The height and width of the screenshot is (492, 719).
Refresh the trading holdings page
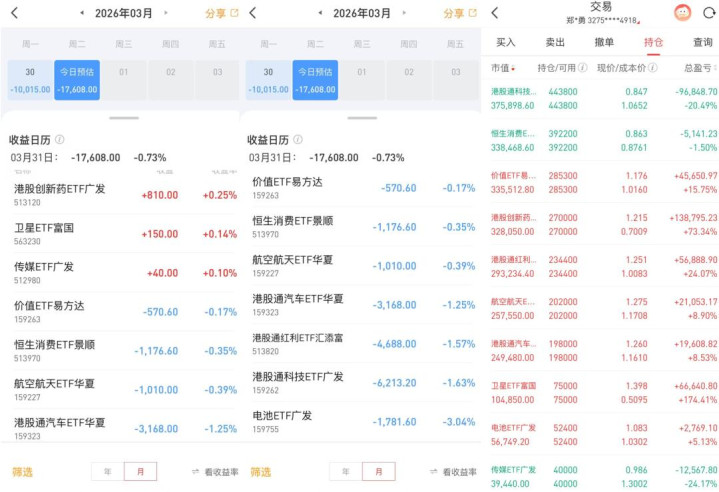tap(709, 13)
